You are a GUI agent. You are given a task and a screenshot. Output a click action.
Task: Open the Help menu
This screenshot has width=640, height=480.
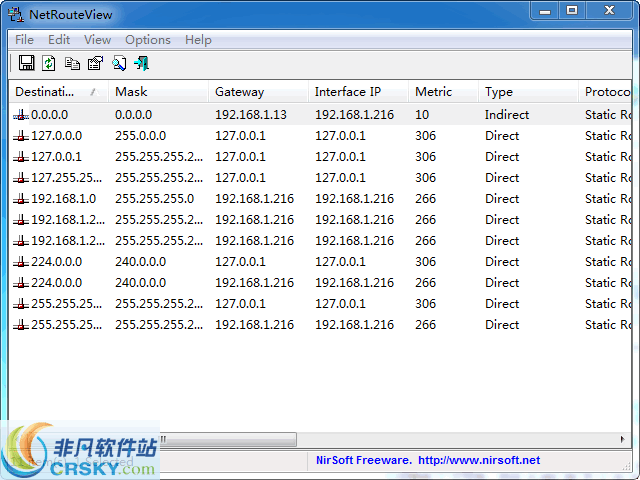click(198, 40)
